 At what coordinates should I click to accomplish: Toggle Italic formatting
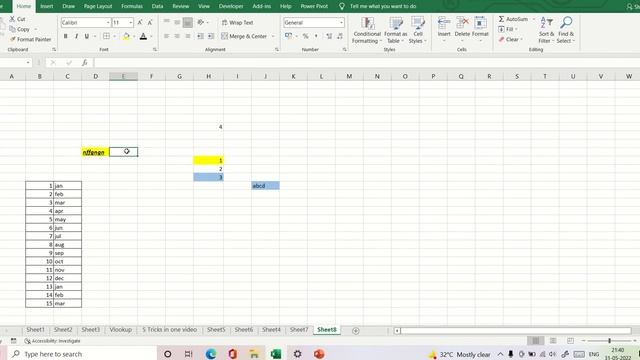click(x=76, y=36)
